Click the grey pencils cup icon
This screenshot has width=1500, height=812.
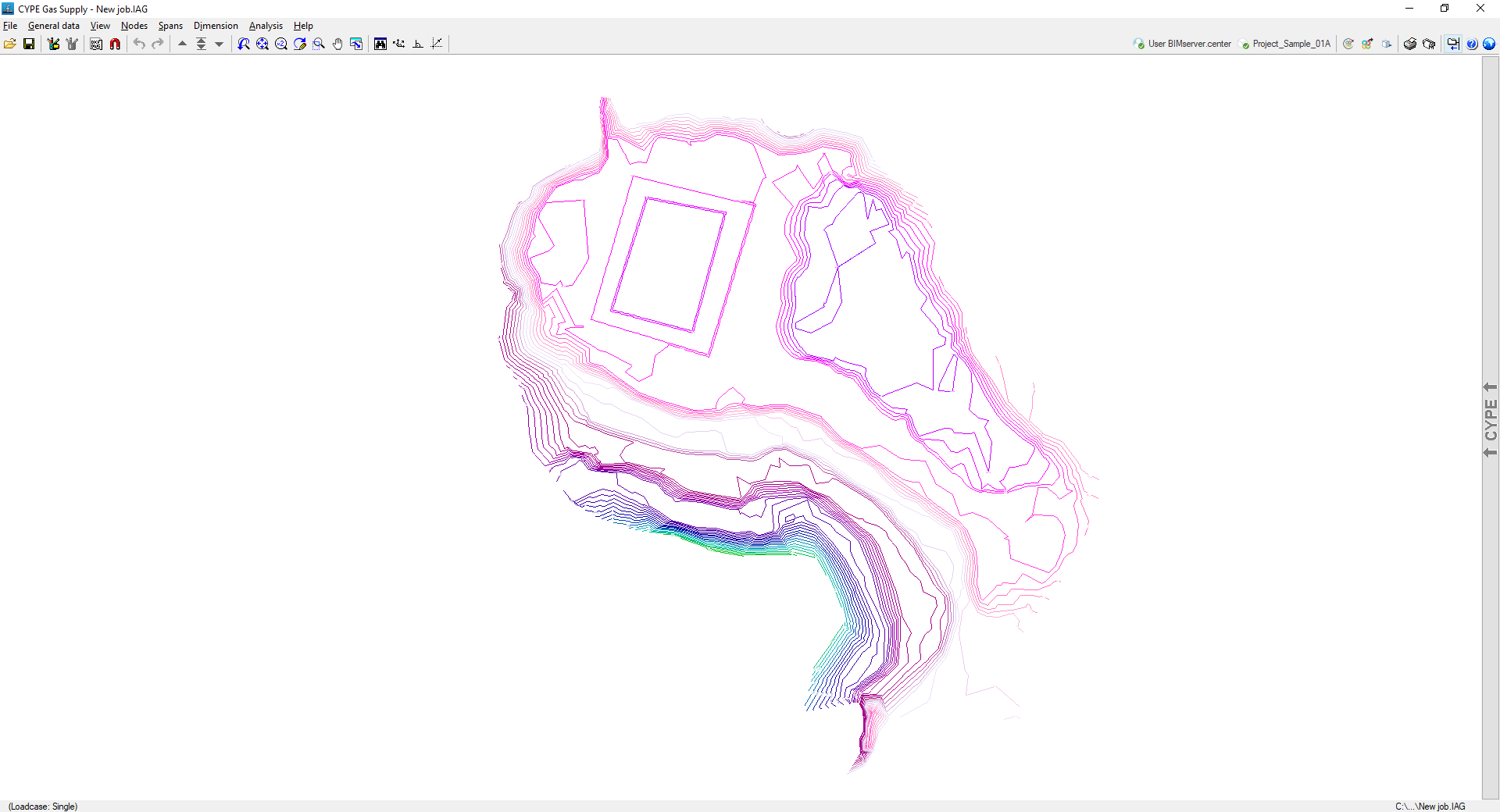coord(72,44)
